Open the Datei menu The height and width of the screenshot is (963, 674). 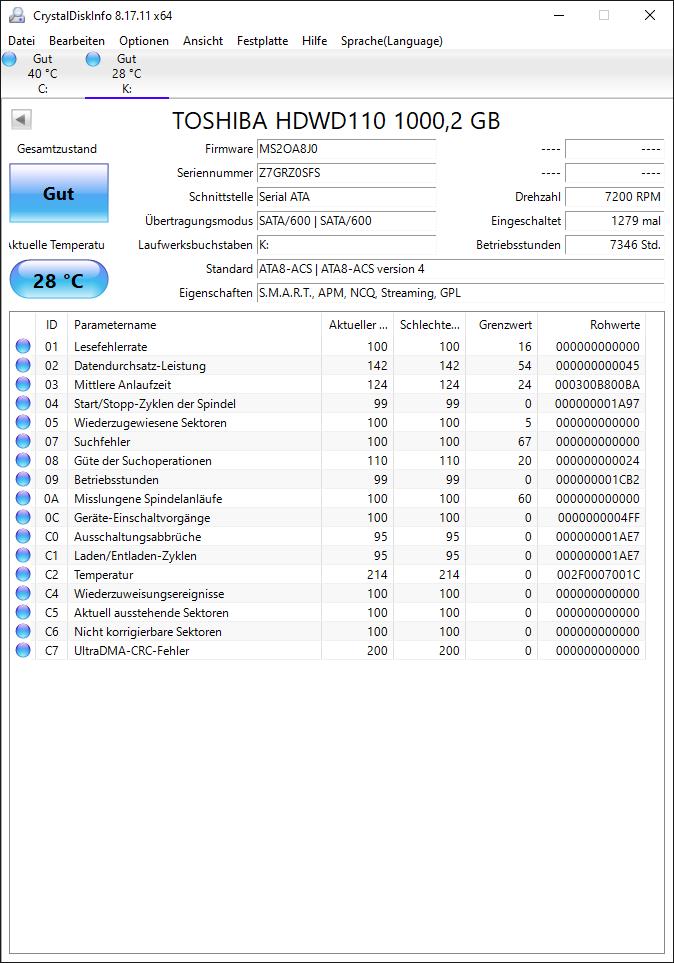pyautogui.click(x=22, y=41)
